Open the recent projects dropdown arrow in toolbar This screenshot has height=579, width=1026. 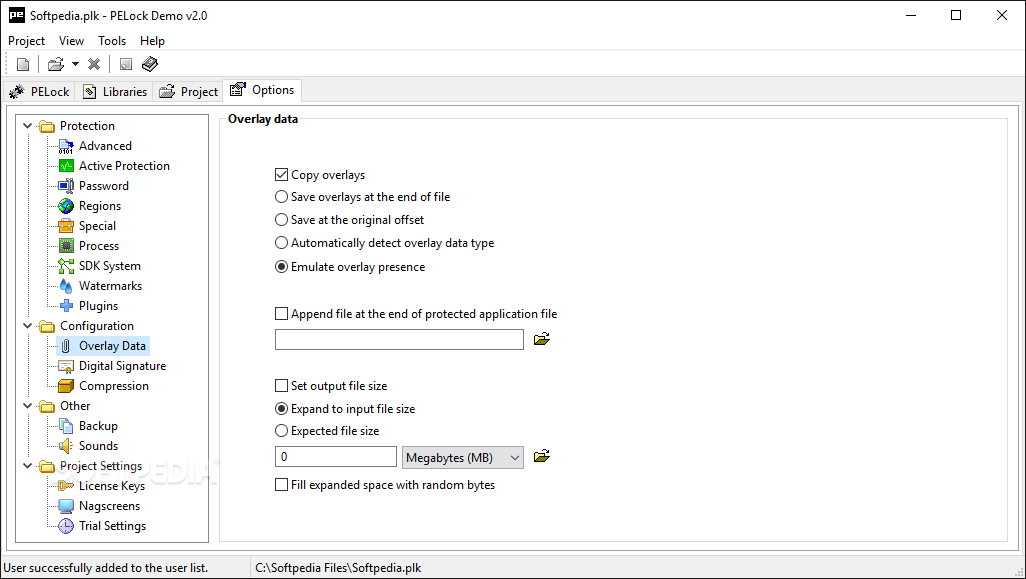click(75, 64)
